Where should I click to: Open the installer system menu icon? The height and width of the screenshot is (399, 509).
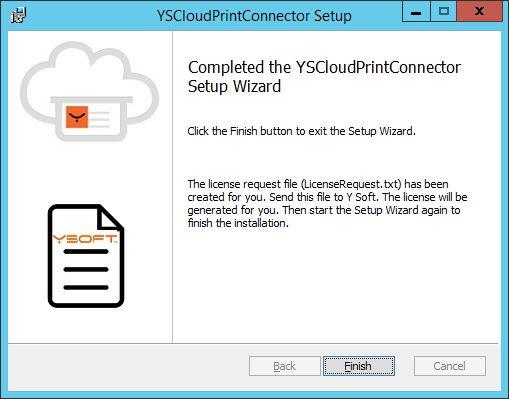[x=18, y=15]
